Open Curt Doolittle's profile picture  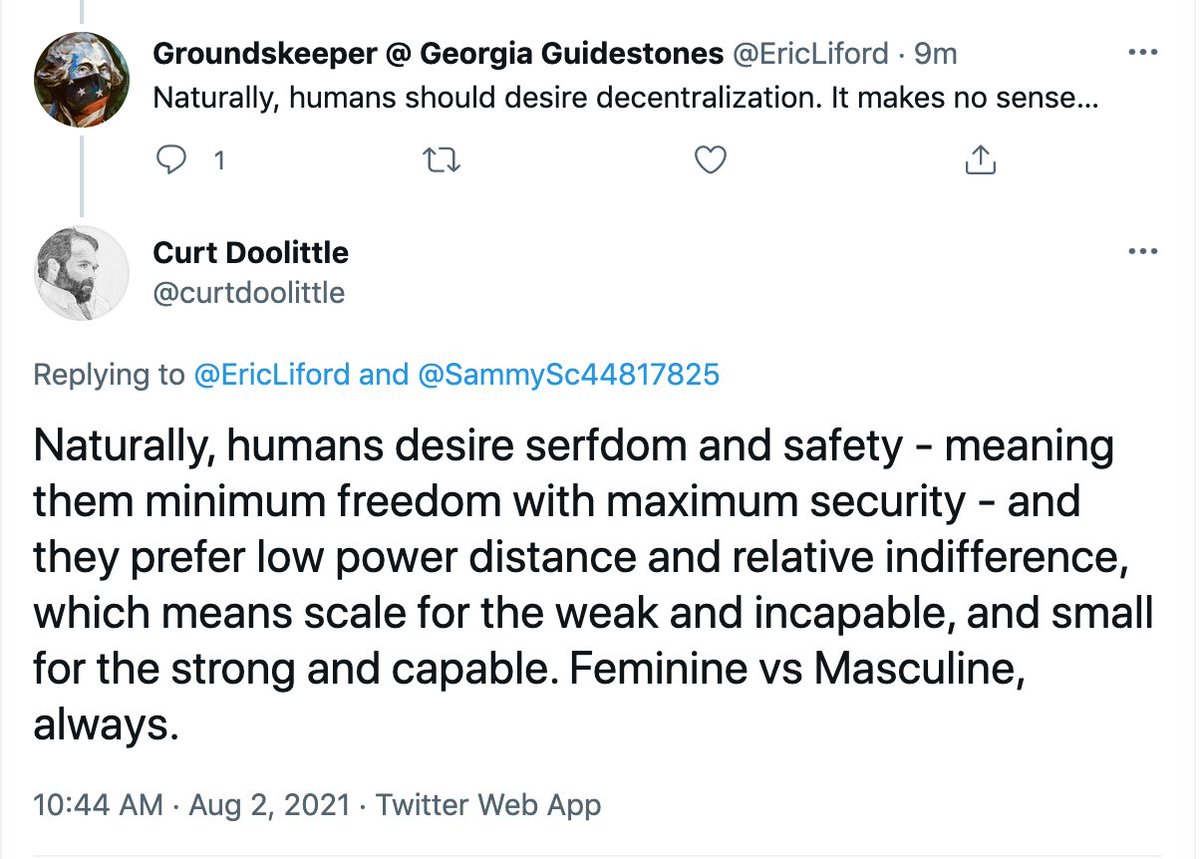pos(81,273)
